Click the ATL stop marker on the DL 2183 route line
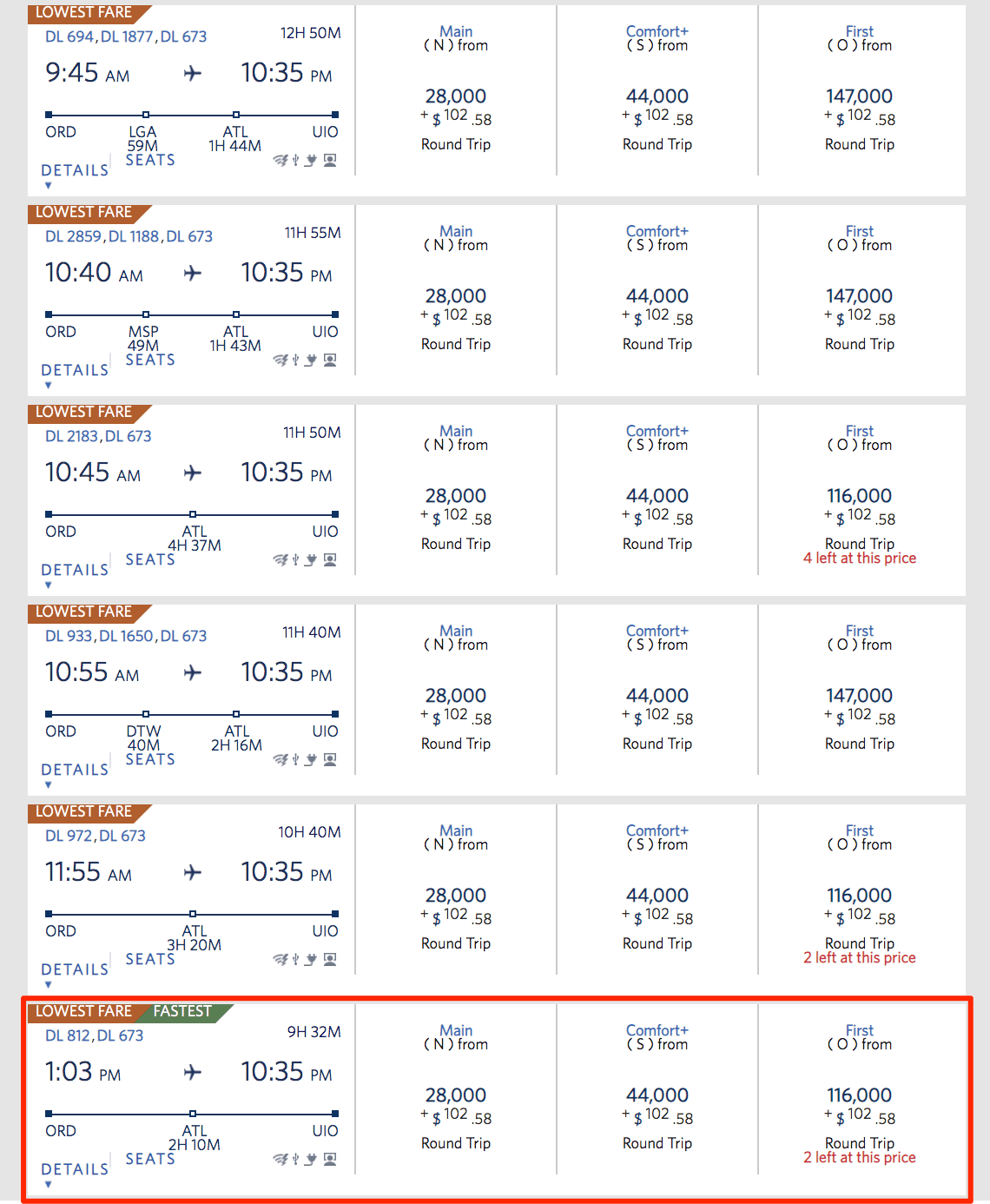 pyautogui.click(x=195, y=513)
